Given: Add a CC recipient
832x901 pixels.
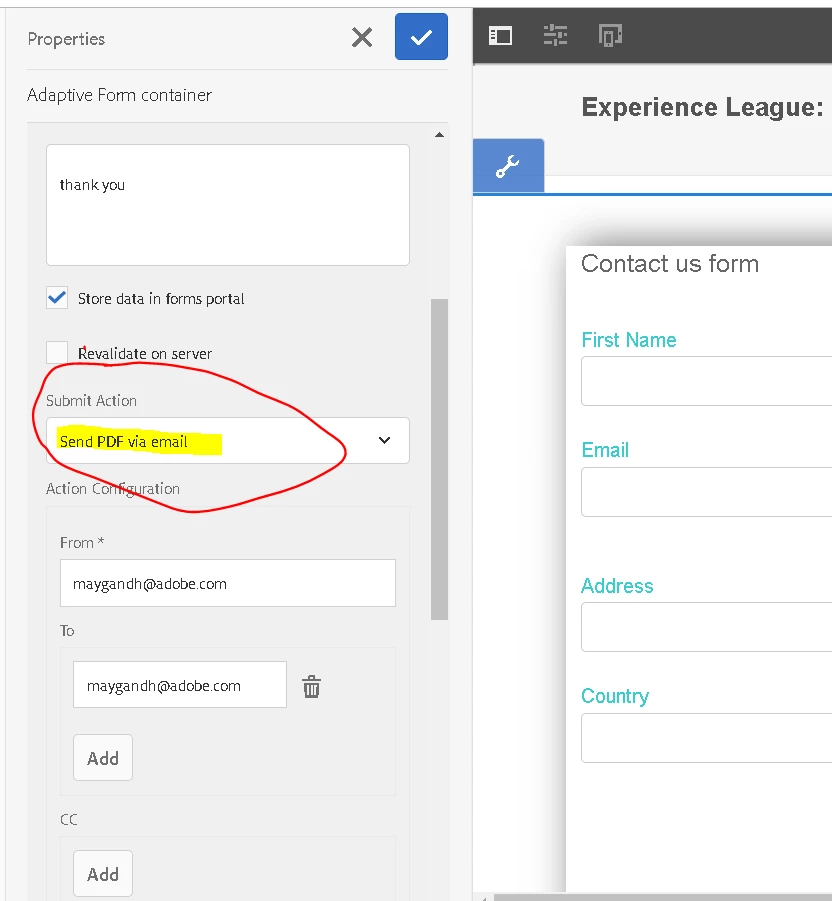Looking at the screenshot, I should point(103,874).
